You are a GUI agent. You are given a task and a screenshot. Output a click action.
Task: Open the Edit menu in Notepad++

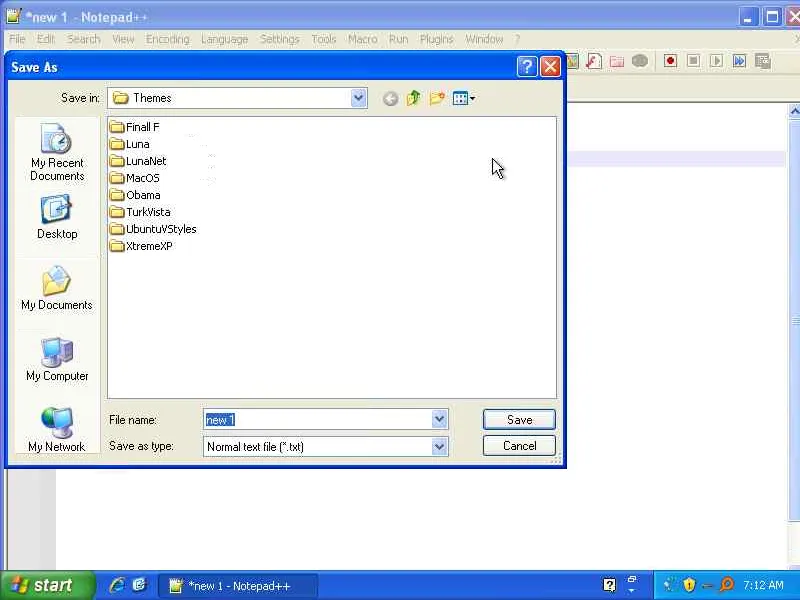[45, 39]
